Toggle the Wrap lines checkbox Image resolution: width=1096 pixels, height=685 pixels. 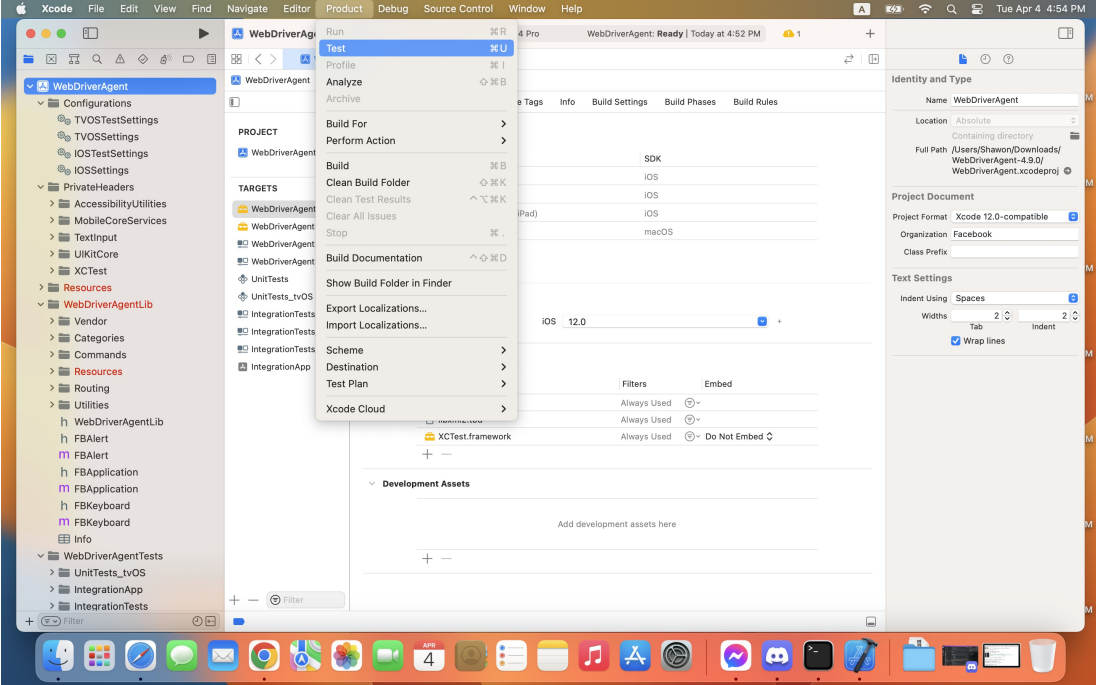pyautogui.click(x=956, y=341)
